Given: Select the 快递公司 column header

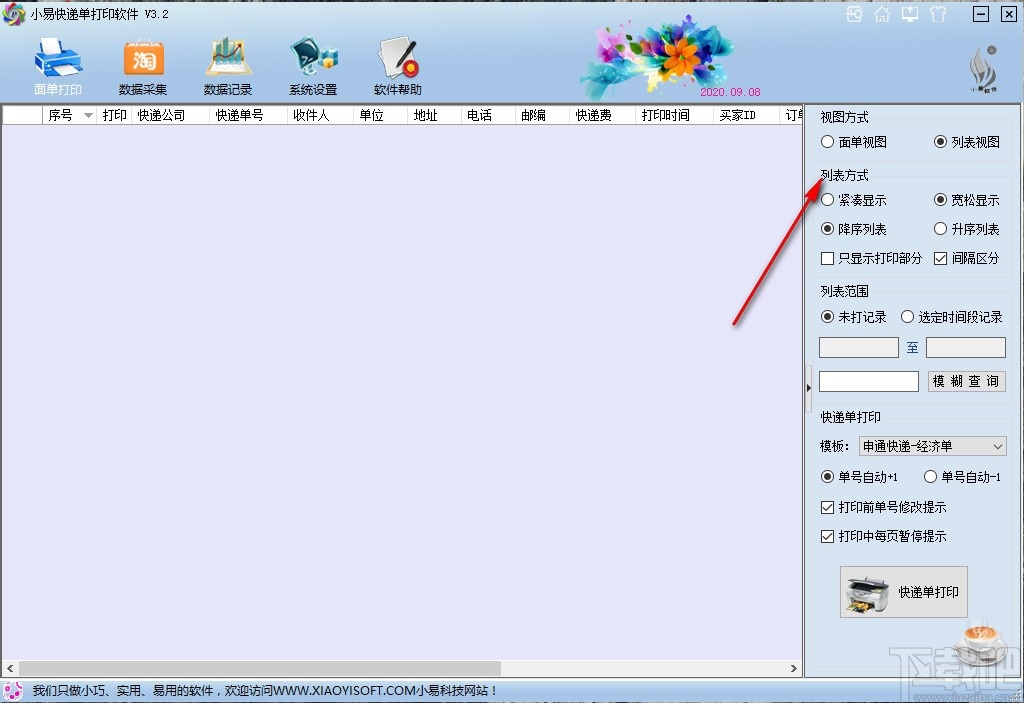Looking at the screenshot, I should coord(166,114).
